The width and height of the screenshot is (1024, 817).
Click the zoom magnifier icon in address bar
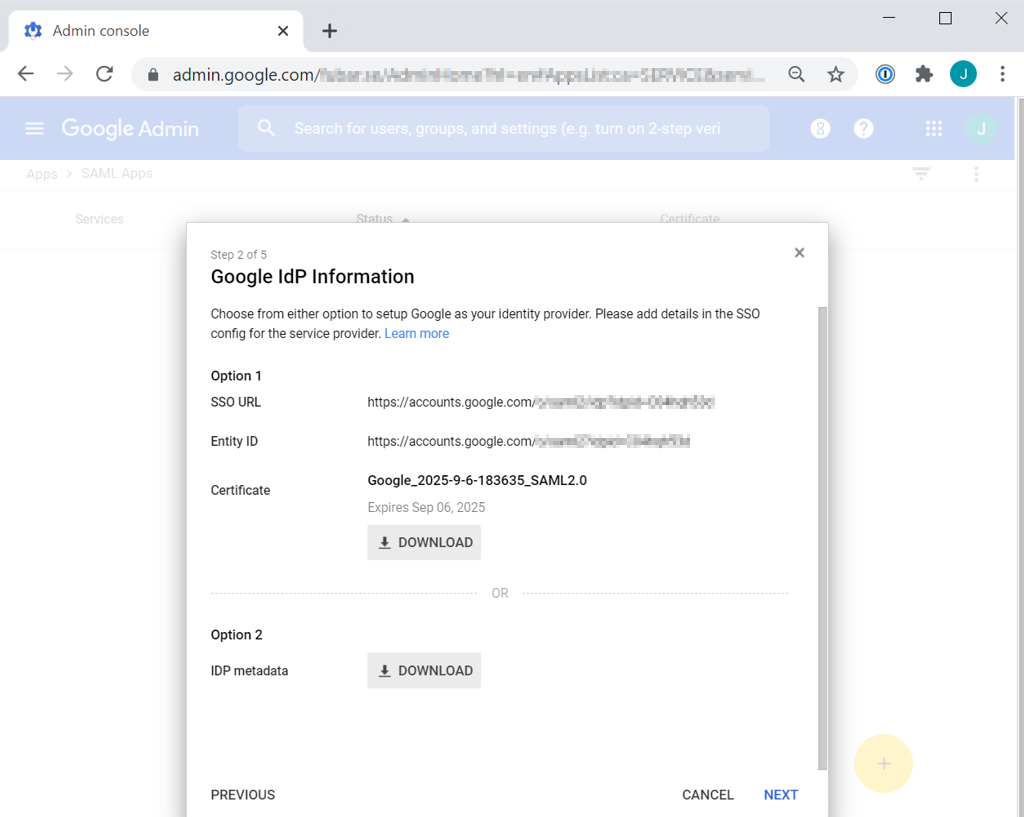click(x=796, y=74)
